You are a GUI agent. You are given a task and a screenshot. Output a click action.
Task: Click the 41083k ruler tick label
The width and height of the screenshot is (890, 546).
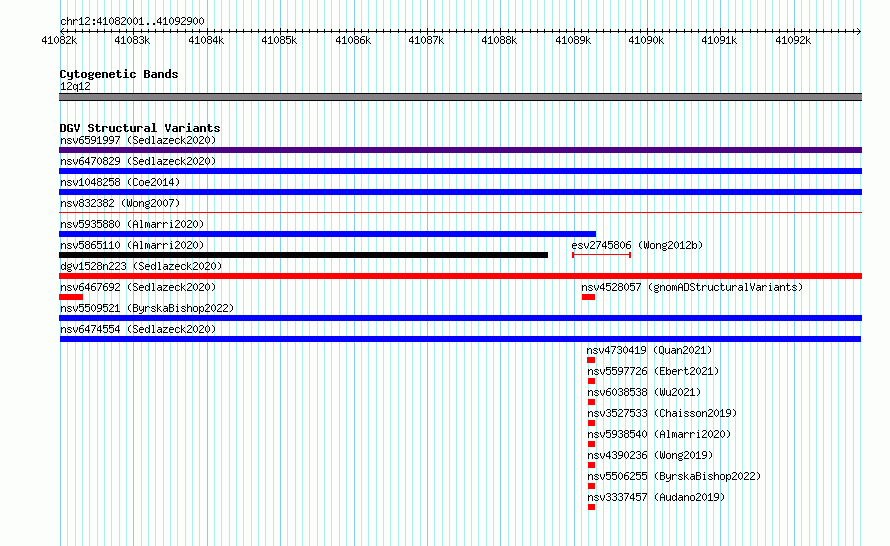tap(132, 40)
